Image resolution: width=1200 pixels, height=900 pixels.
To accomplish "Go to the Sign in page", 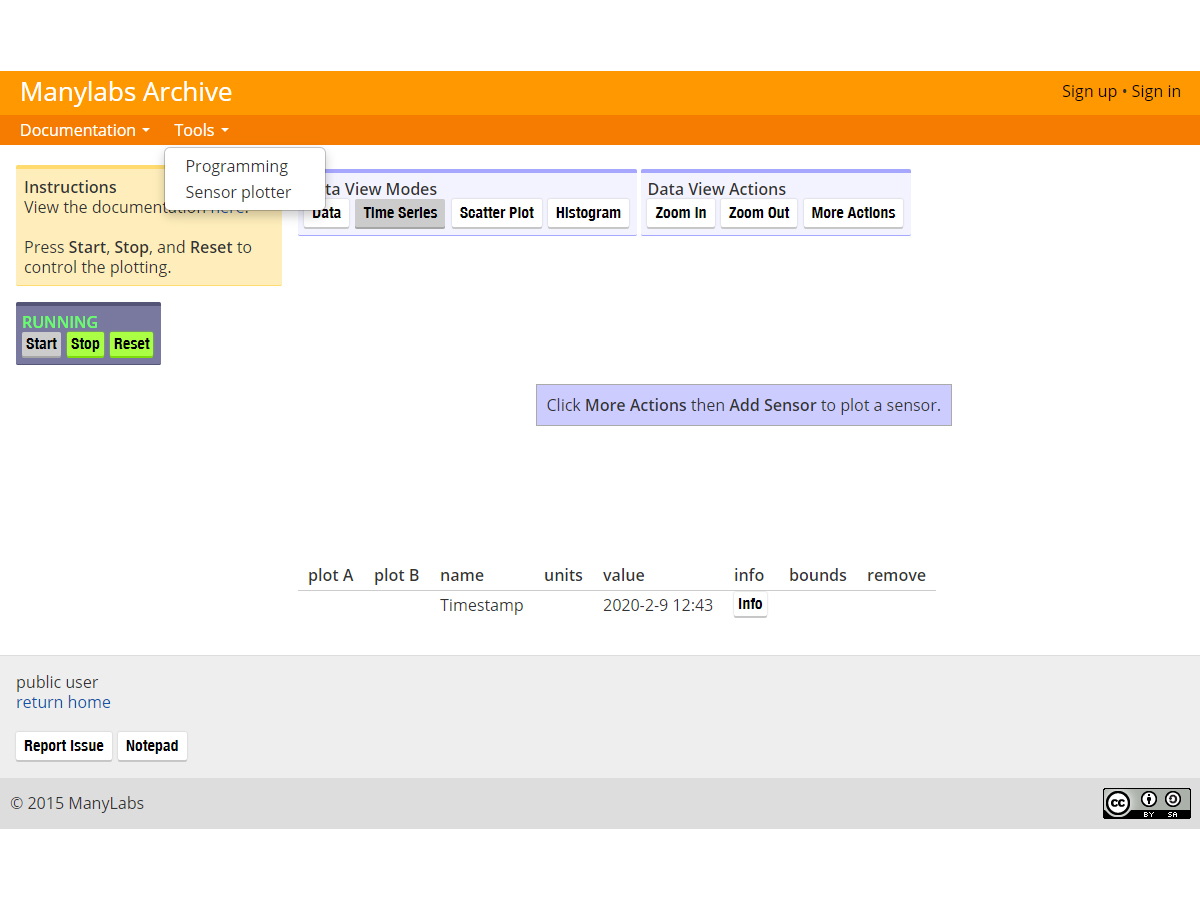I will (1156, 91).
